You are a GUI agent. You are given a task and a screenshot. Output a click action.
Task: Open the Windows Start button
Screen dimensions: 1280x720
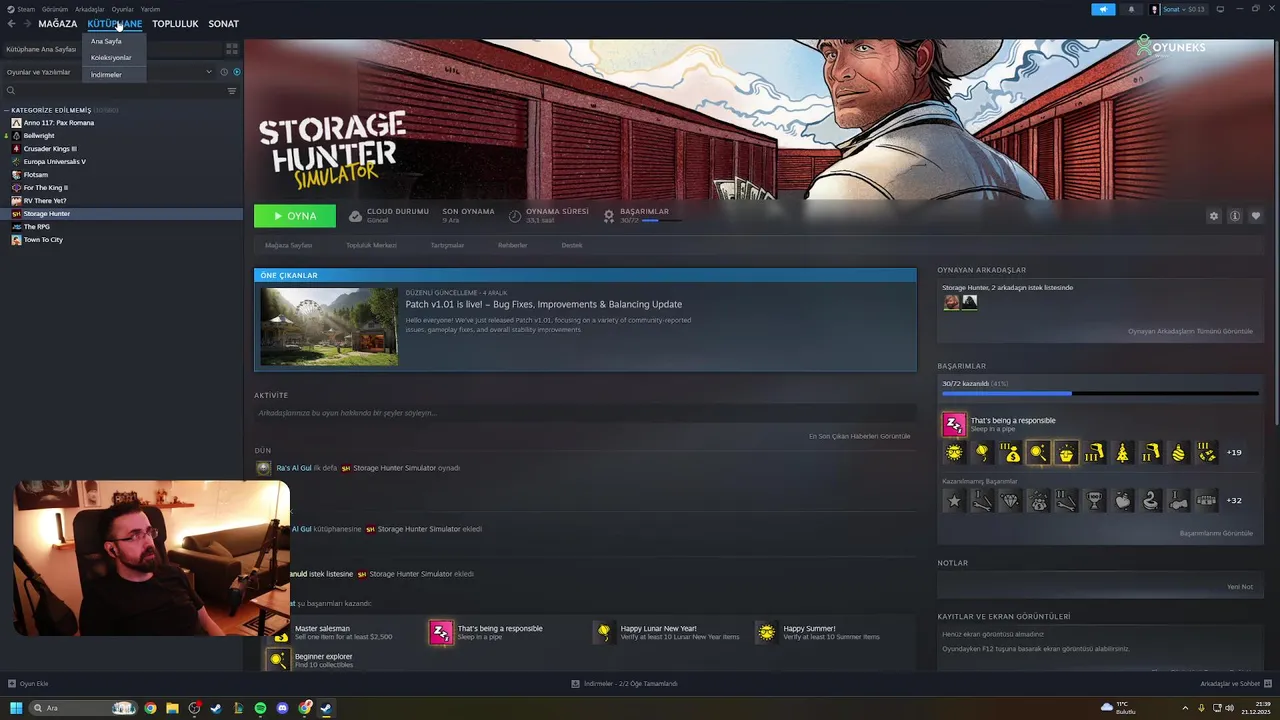(x=16, y=708)
